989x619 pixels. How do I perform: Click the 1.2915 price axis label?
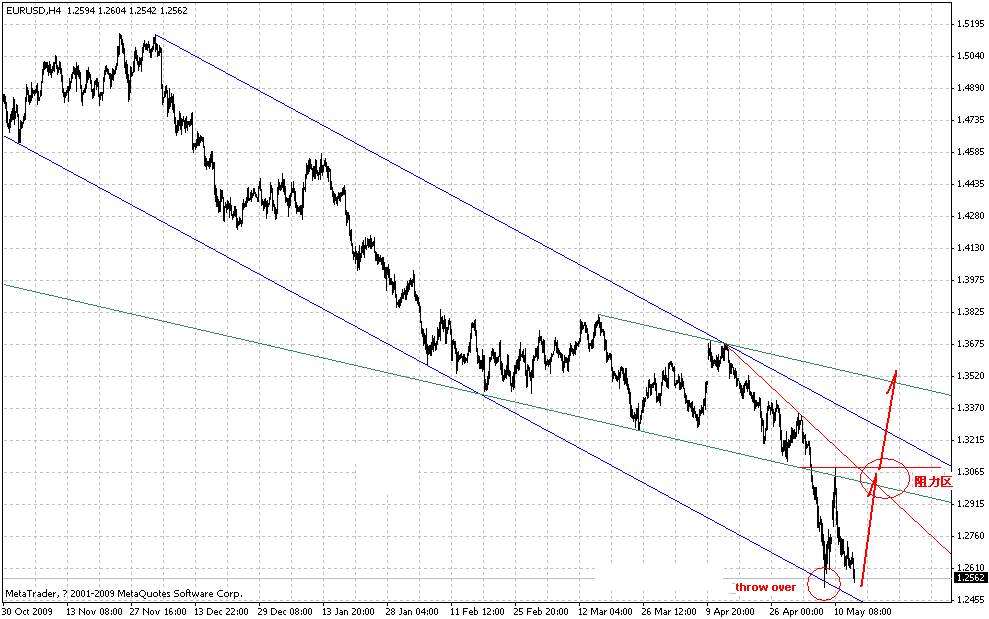coord(971,504)
